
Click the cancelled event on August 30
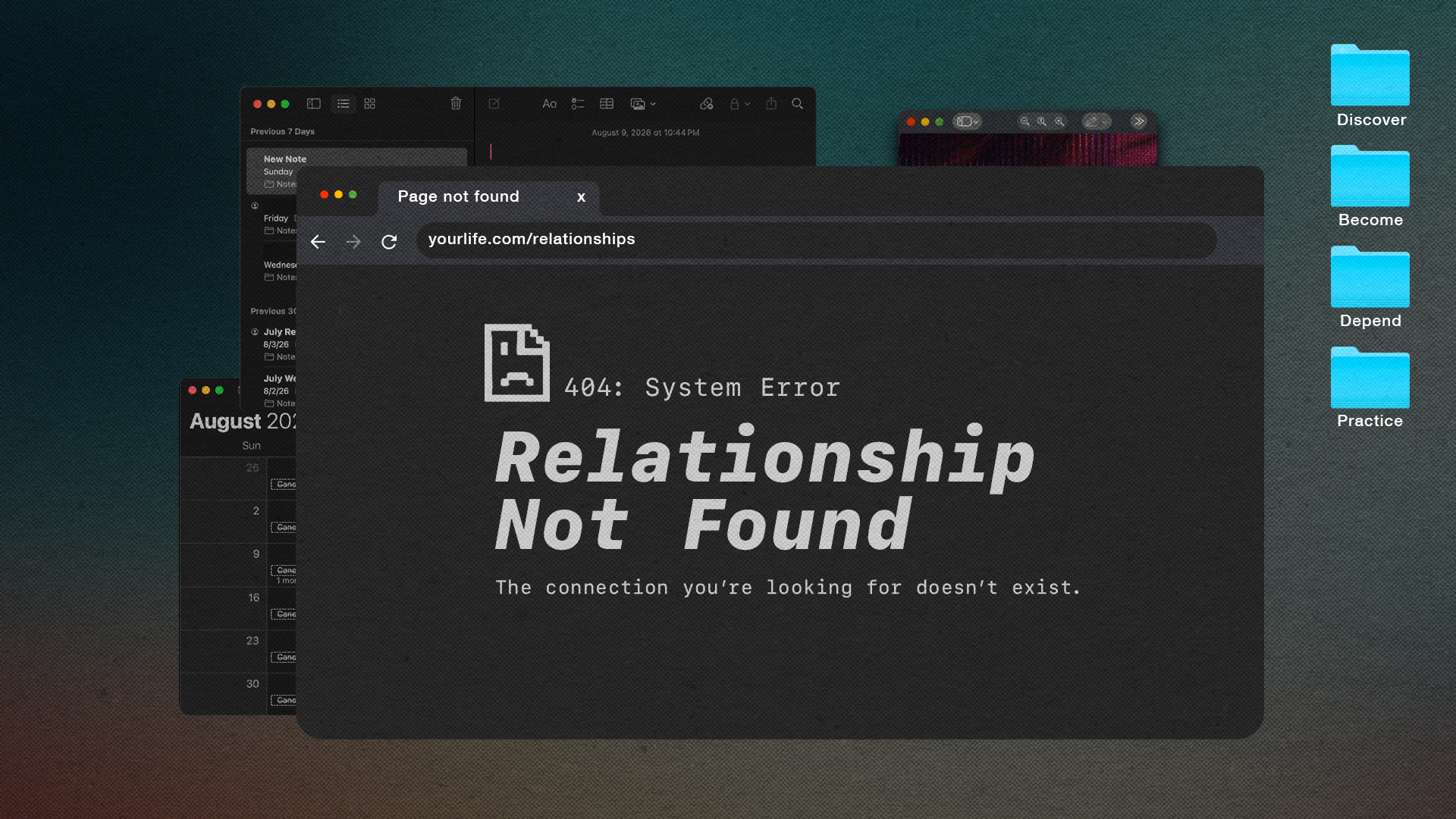284,701
